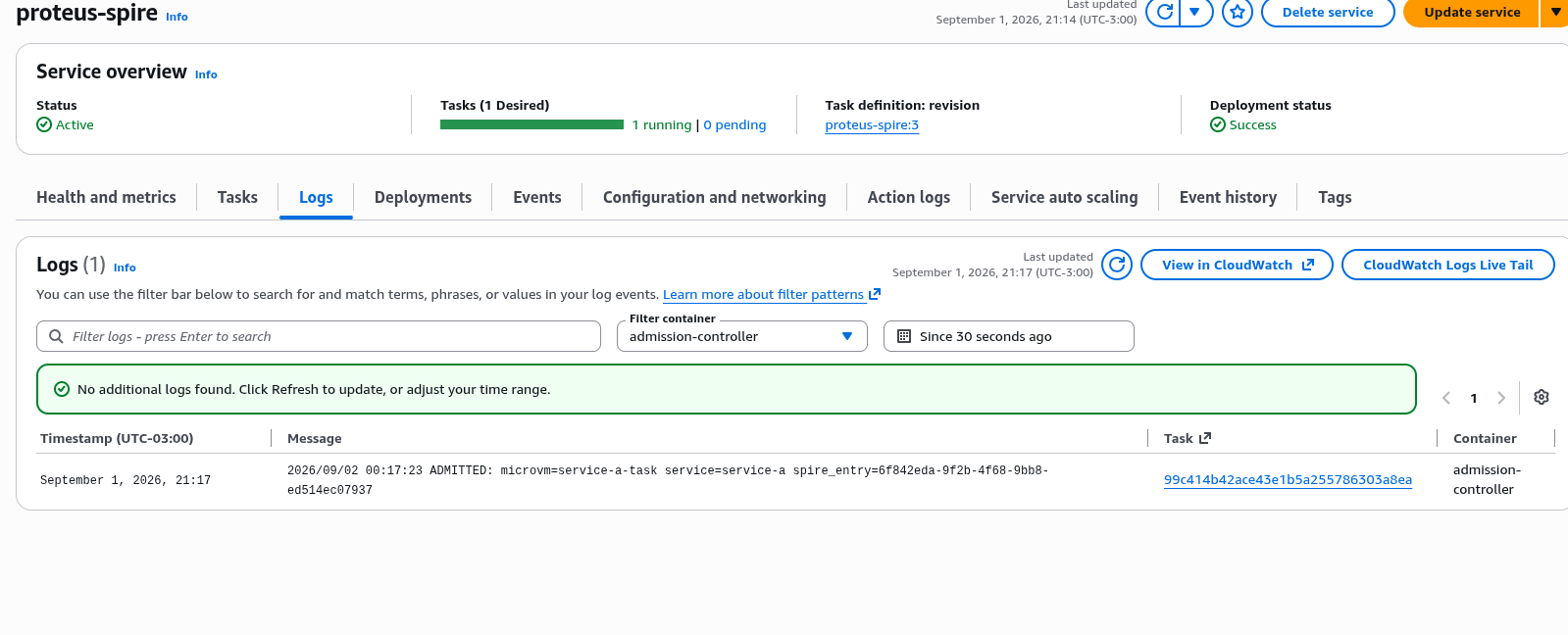Click the Timestamp (UTC-03:00) column header
The width and height of the screenshot is (1568, 635).
(x=117, y=438)
